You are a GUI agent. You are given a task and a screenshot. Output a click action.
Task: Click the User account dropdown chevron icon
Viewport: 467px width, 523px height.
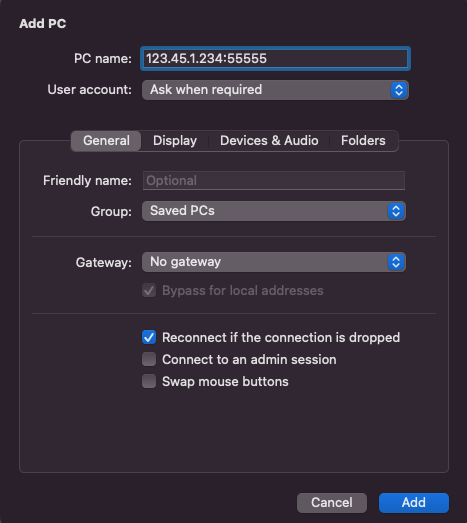[399, 90]
